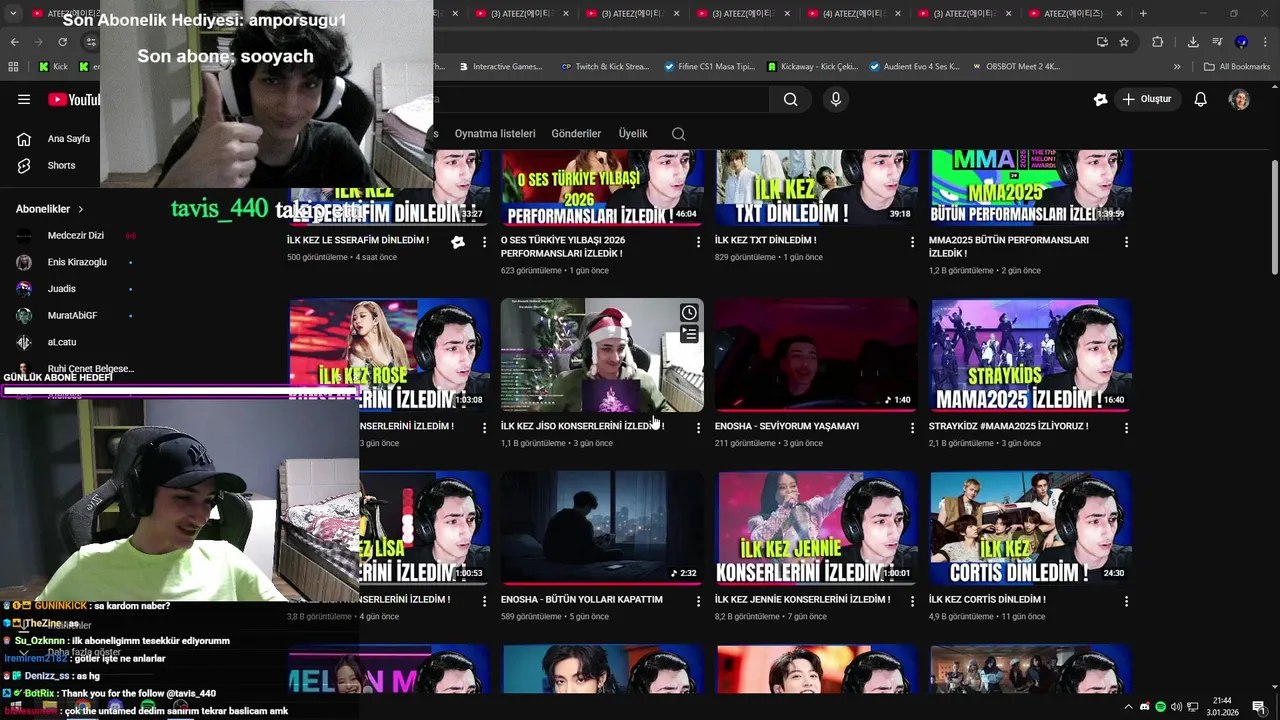Open options for İLK KEZ TXT video
The height and width of the screenshot is (720, 1280).
[x=912, y=242]
